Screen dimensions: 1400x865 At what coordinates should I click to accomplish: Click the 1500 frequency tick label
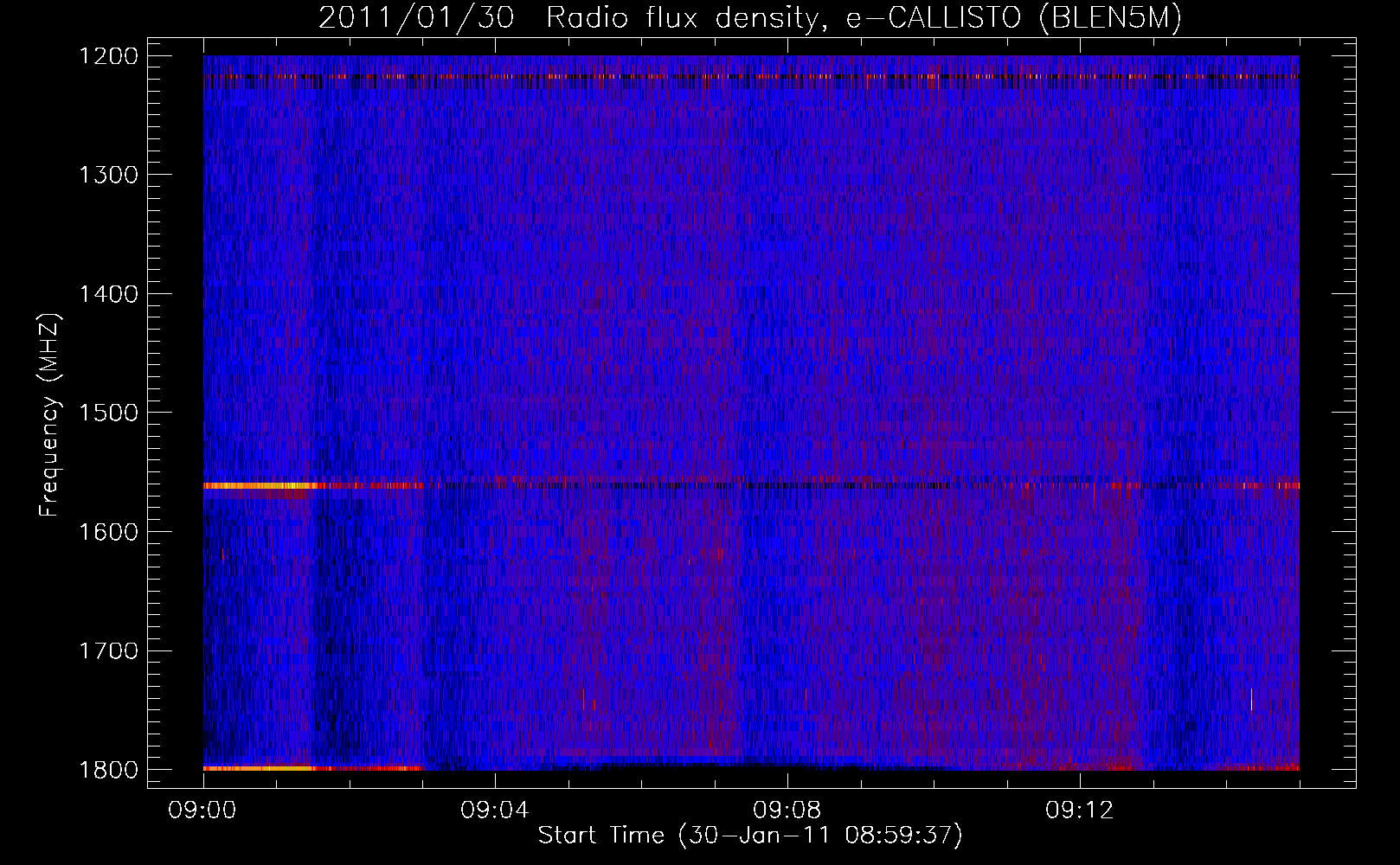pyautogui.click(x=108, y=413)
